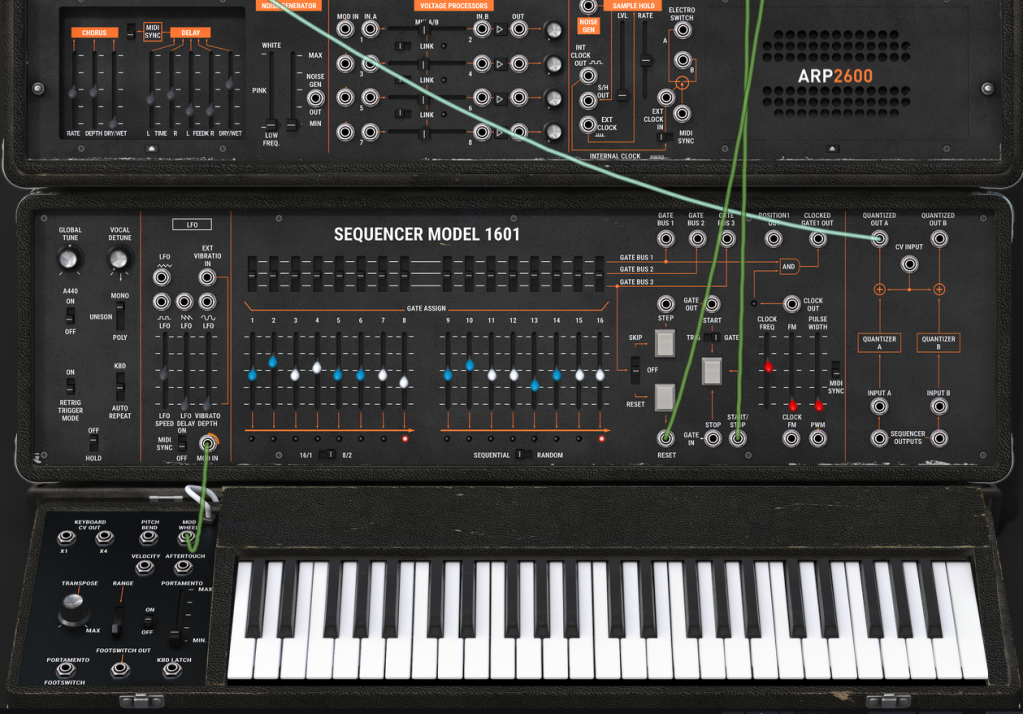Push the gray Reset button
Image resolution: width=1023 pixels, height=714 pixels.
point(665,397)
